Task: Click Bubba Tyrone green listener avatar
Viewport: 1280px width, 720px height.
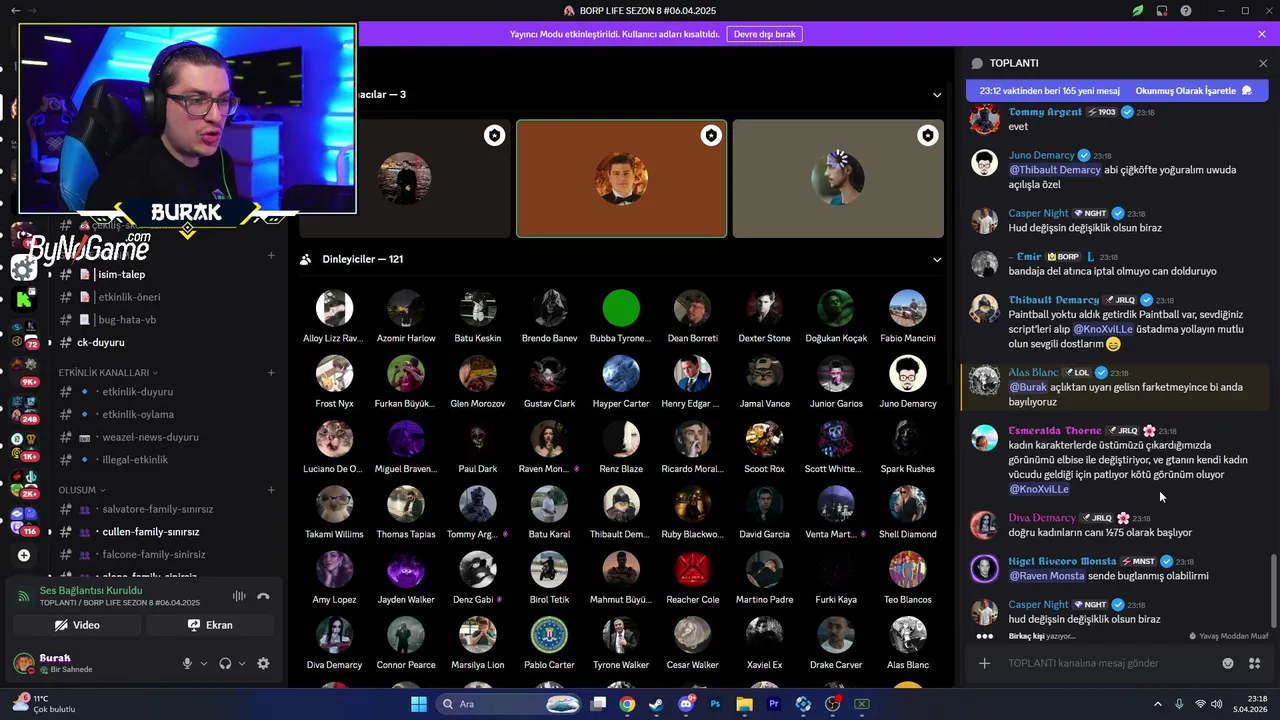Action: [x=621, y=309]
